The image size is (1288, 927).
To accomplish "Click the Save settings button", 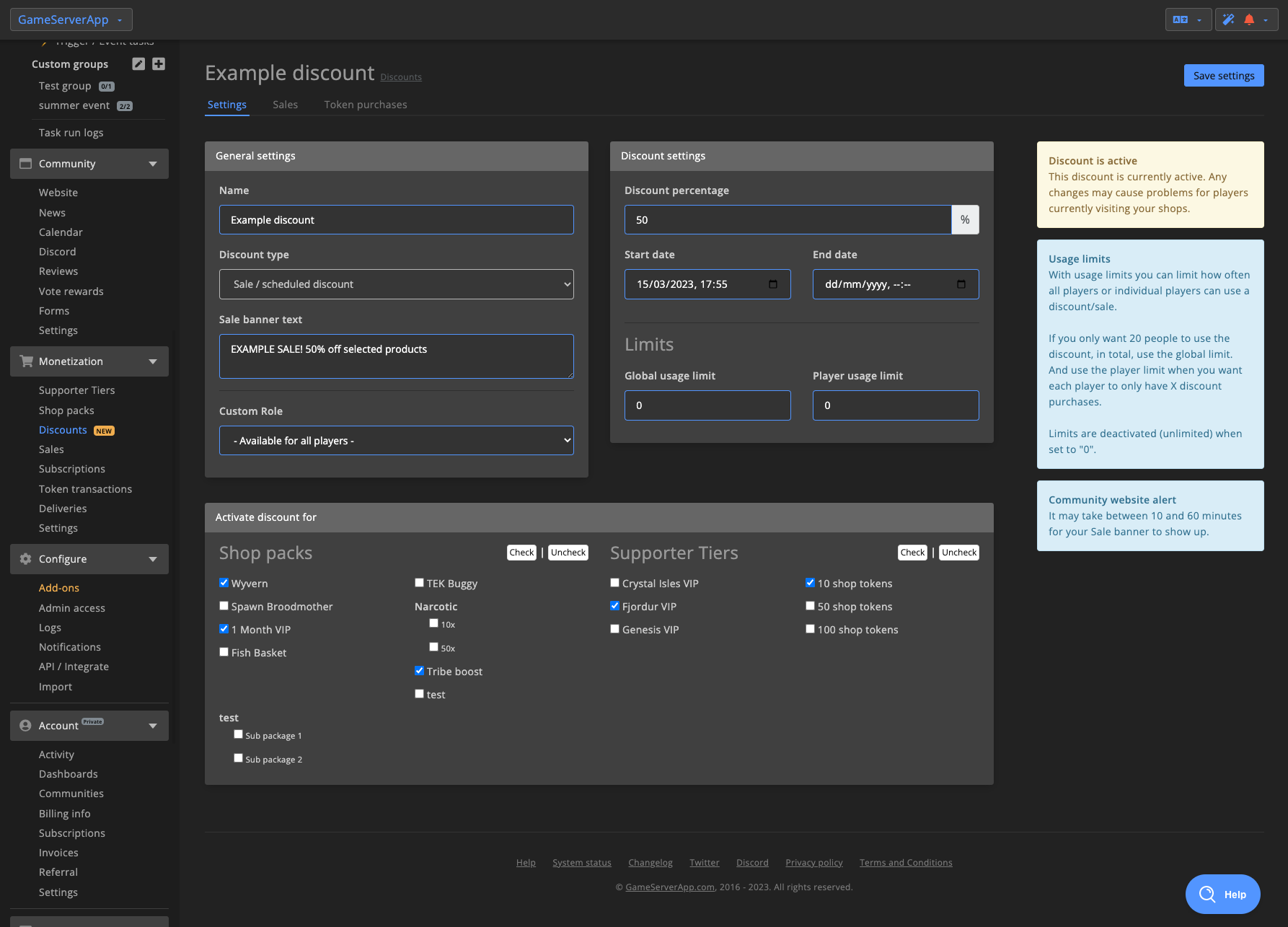I will pyautogui.click(x=1224, y=76).
